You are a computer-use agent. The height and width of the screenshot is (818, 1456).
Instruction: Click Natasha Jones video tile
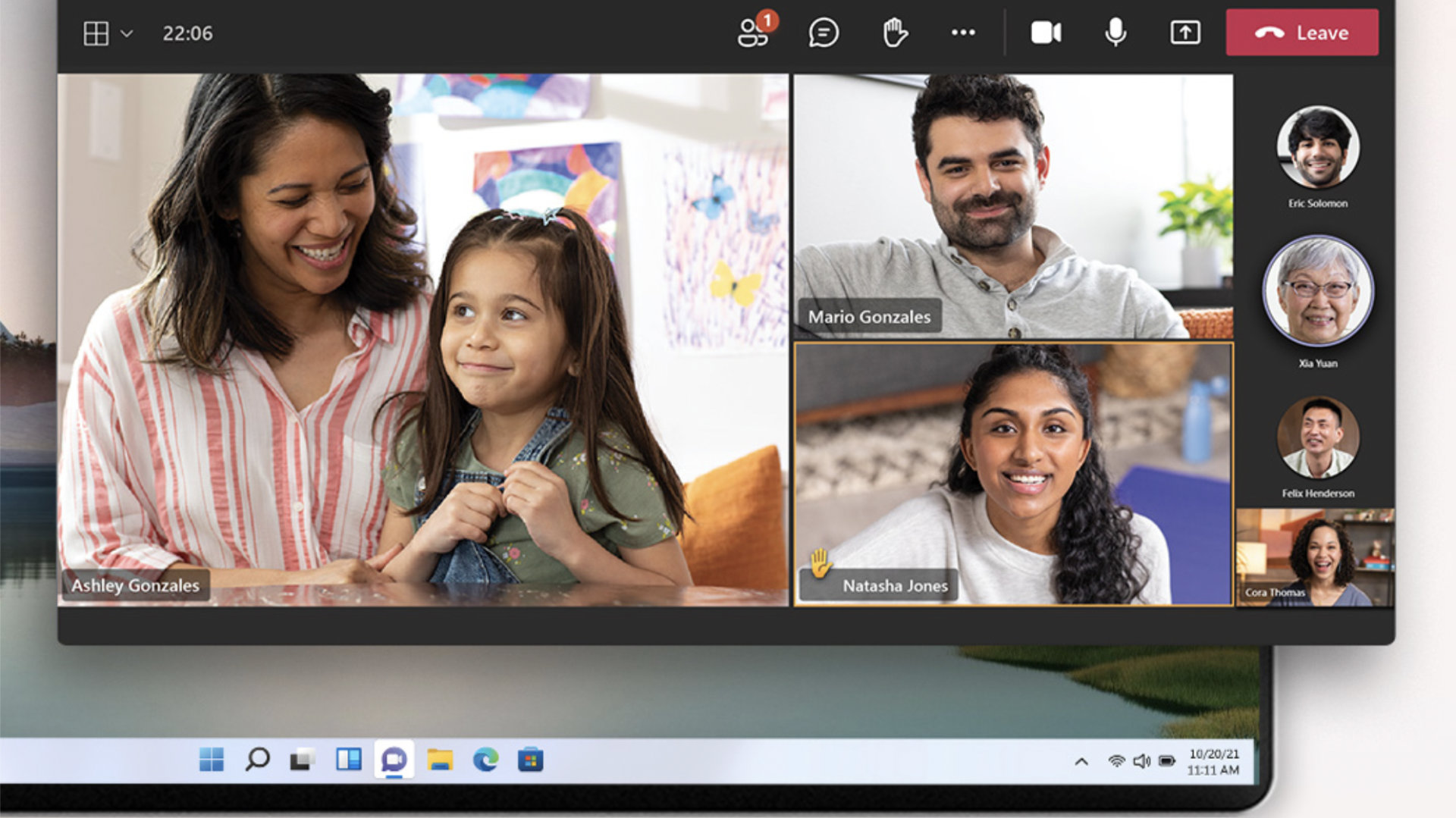[x=1012, y=474]
